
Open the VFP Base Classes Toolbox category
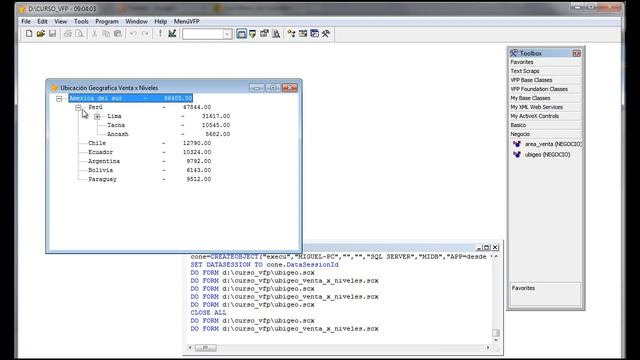545,80
